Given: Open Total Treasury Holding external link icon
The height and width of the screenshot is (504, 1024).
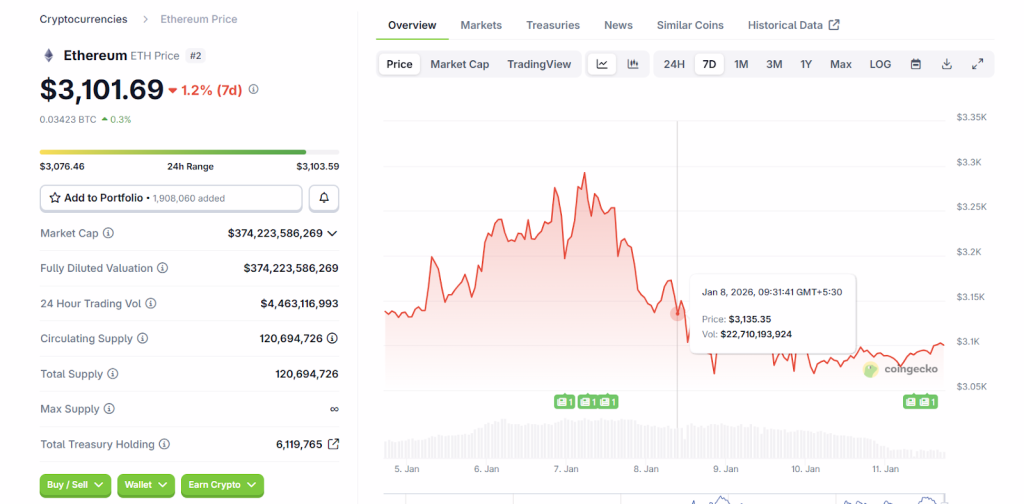Looking at the screenshot, I should click(333, 444).
